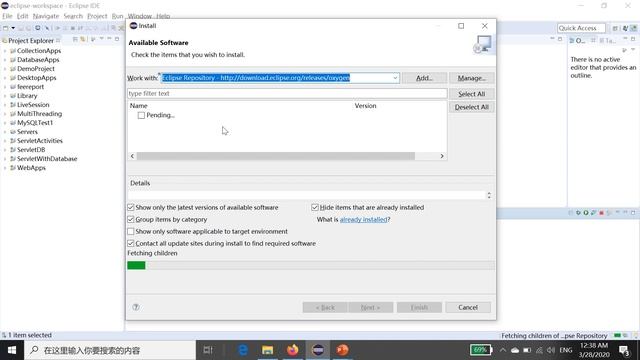Maximize the Project Explorer view
The width and height of the screenshot is (640, 360).
coord(117,39)
